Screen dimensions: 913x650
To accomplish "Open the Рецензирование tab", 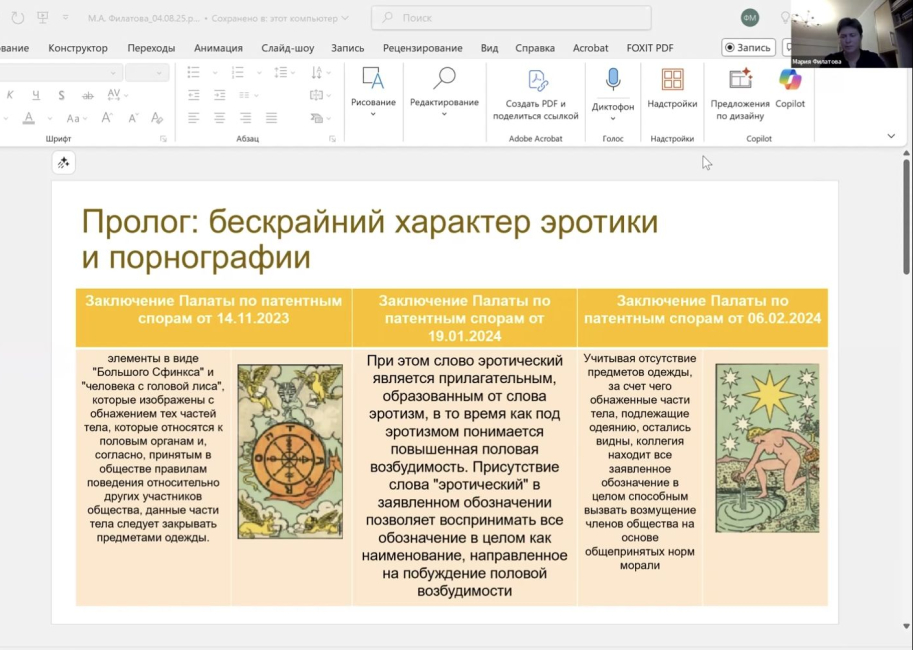I will [x=423, y=48].
